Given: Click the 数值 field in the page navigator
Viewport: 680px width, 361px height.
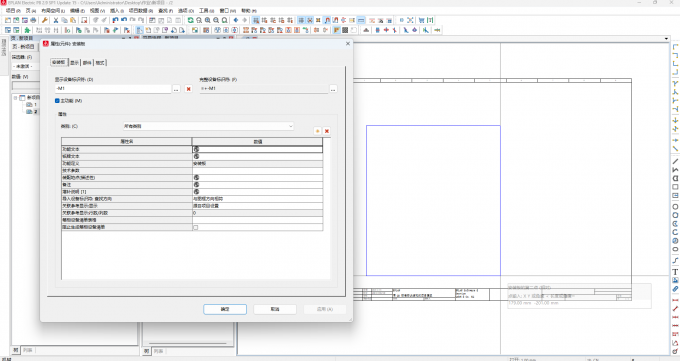Looking at the screenshot, I should click(26, 85).
